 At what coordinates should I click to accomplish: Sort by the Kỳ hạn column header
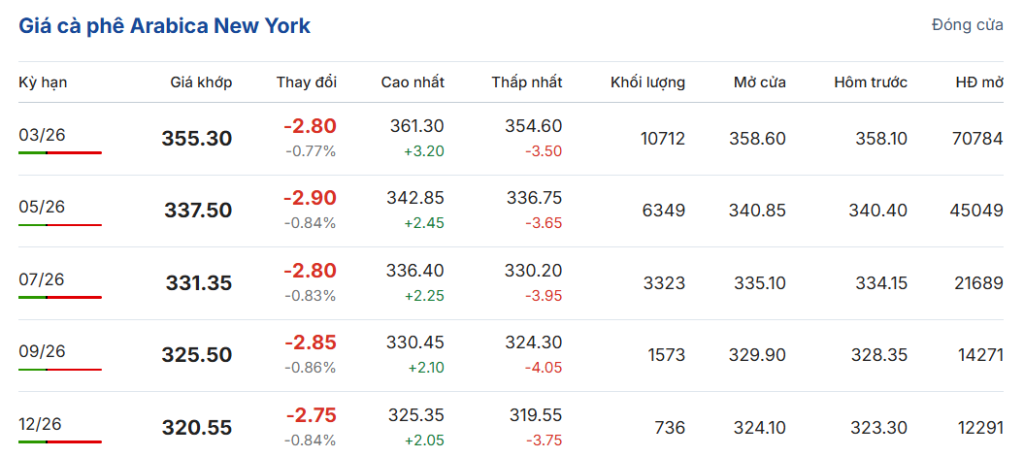[x=43, y=82]
